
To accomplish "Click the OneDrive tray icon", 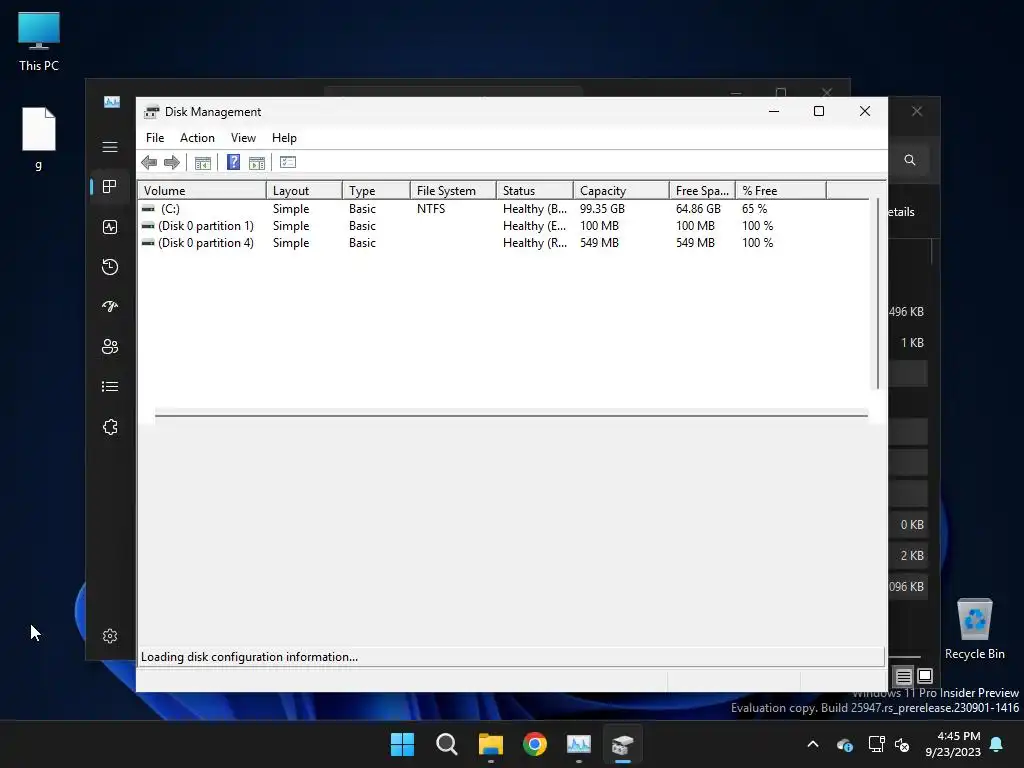I will (844, 744).
